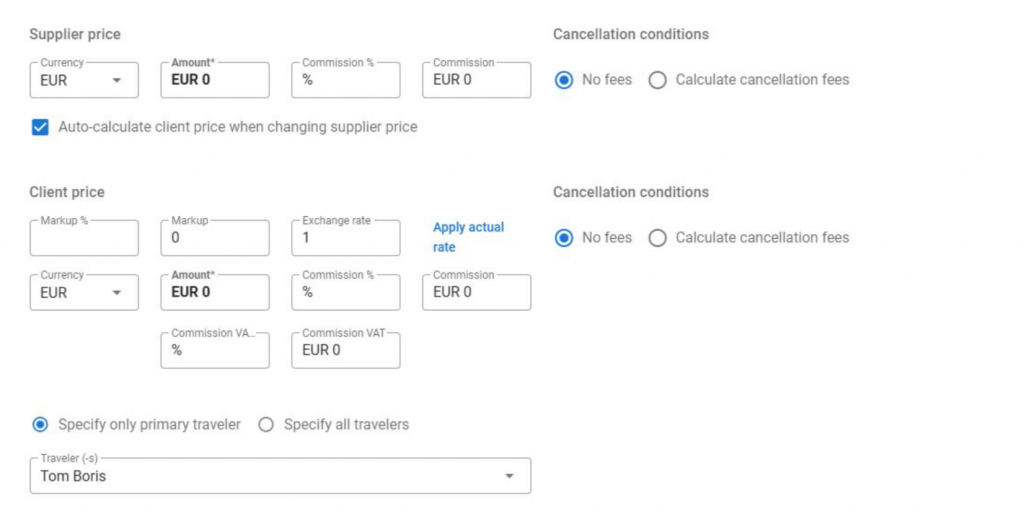Select Specify all travelers option
Viewport: 1024px width, 527px height.
tap(266, 424)
